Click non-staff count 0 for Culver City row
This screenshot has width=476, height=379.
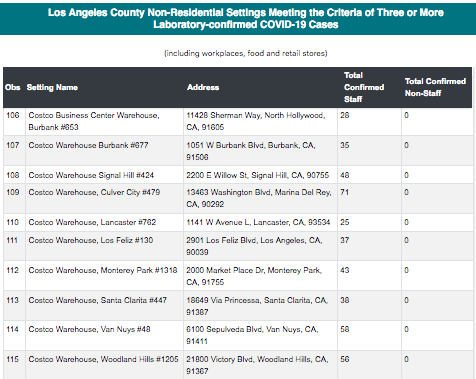point(406,192)
